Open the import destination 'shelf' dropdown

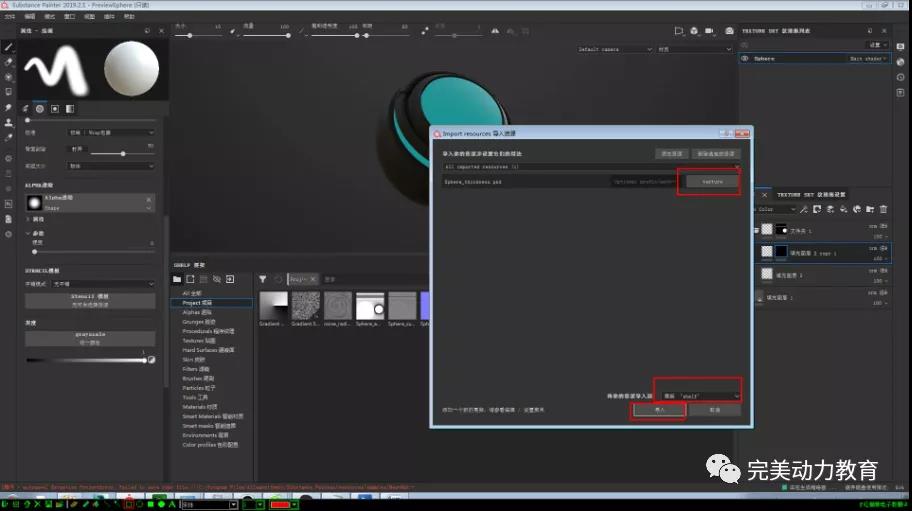tap(697, 396)
